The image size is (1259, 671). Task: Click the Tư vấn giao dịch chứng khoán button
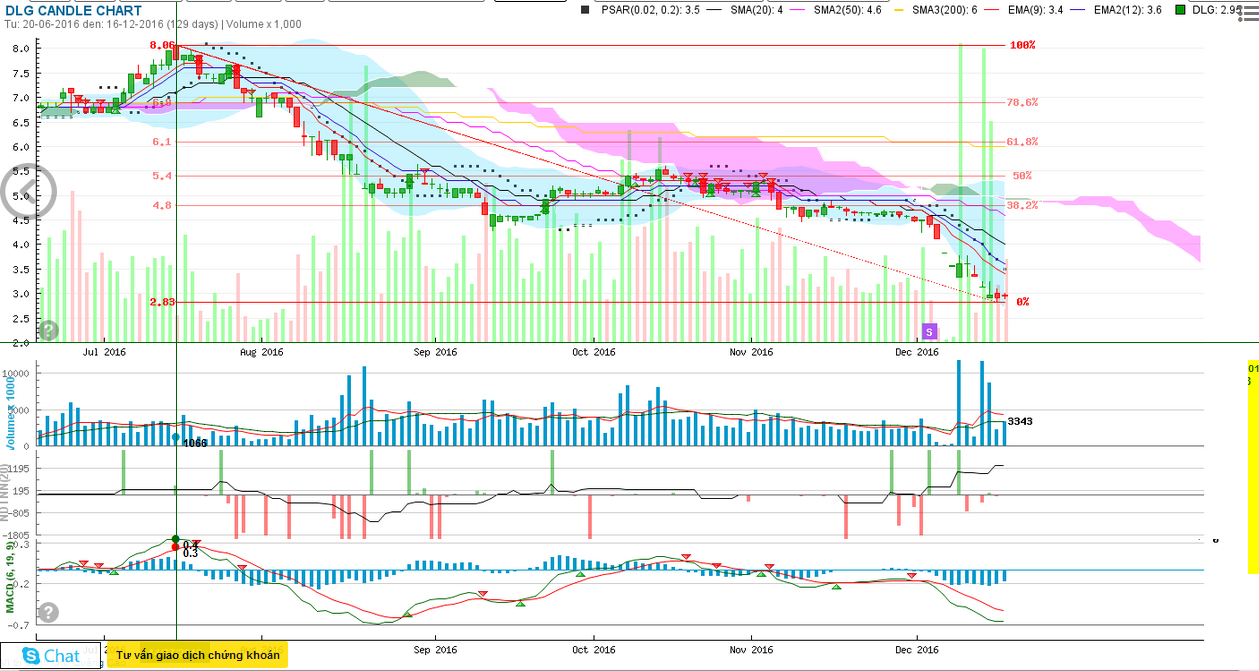[197, 655]
